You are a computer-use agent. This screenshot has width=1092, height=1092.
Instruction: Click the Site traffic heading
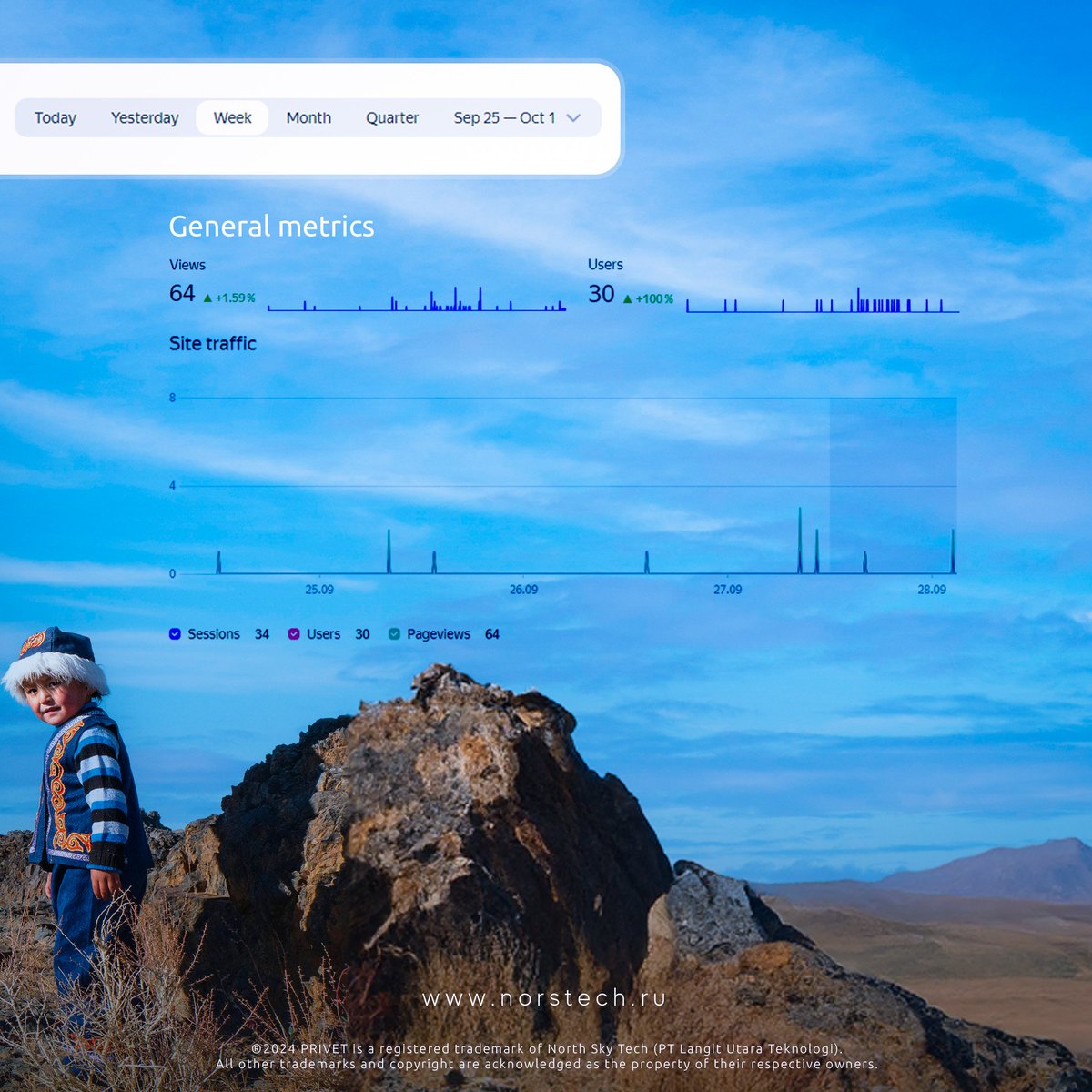213,343
